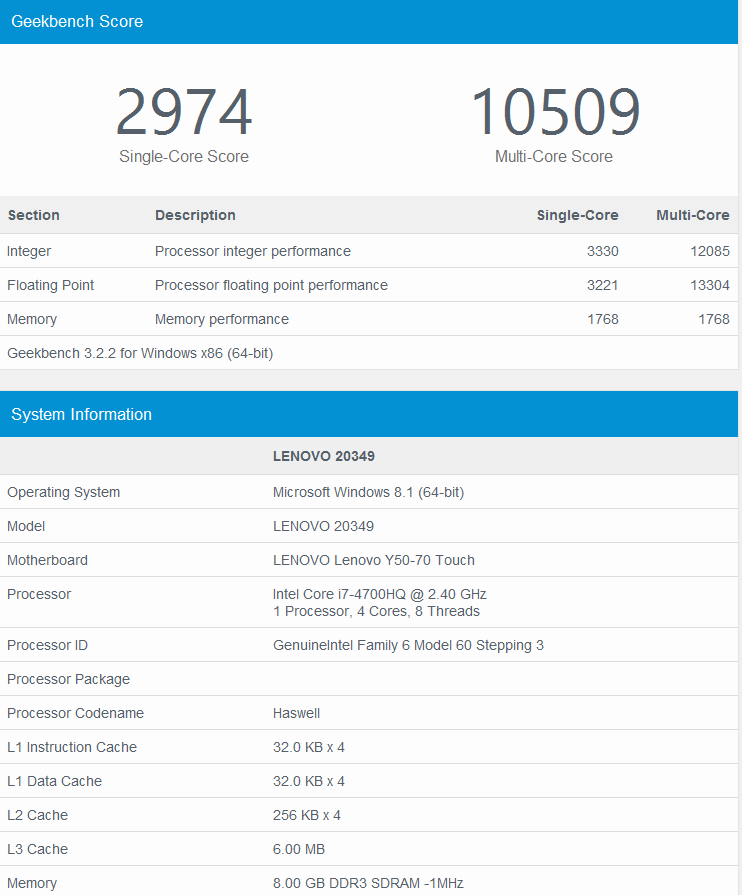
Task: Click the System Information header bar
Action: [x=369, y=414]
